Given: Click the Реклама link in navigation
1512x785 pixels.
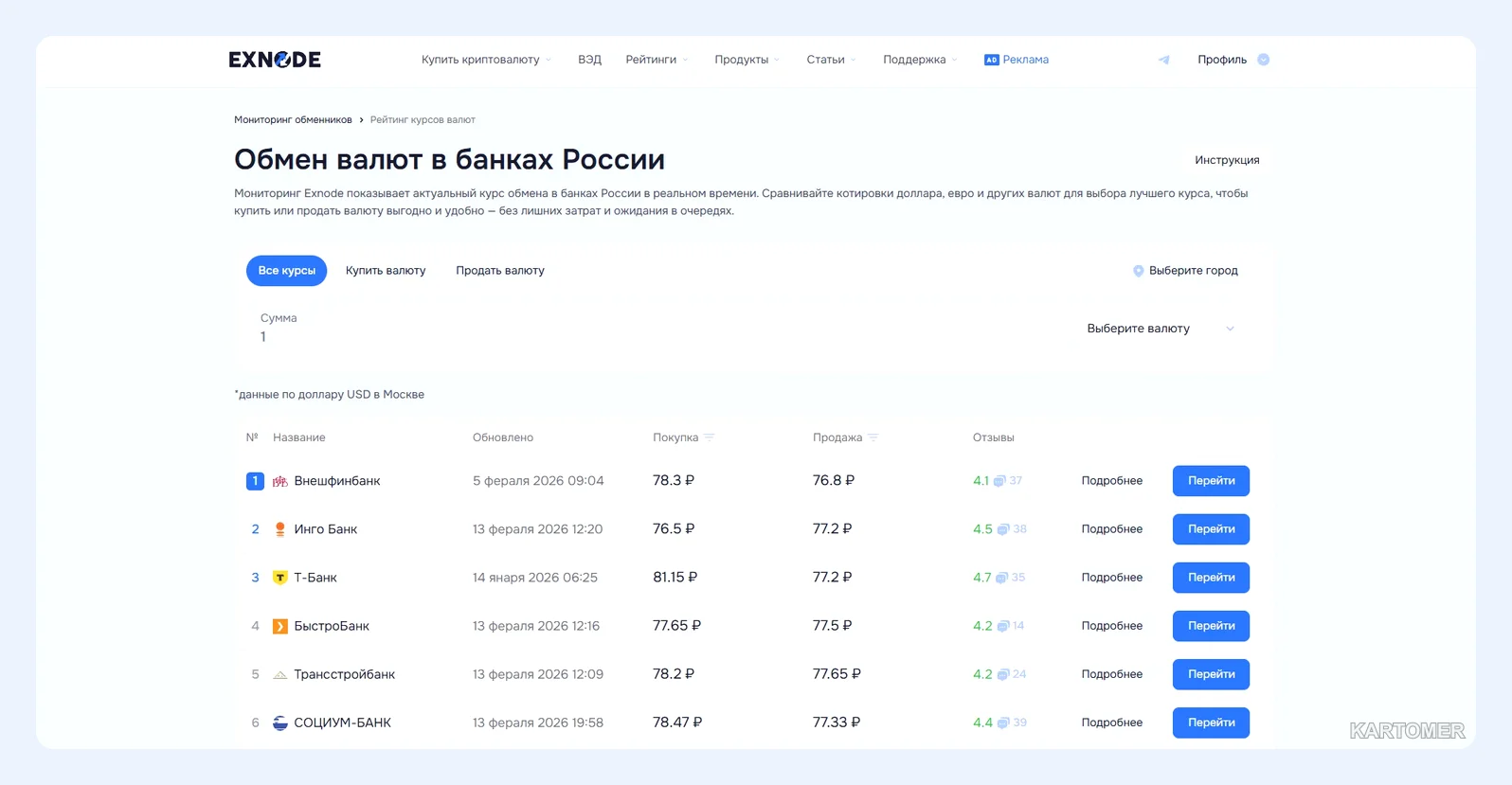Looking at the screenshot, I should 1026,60.
